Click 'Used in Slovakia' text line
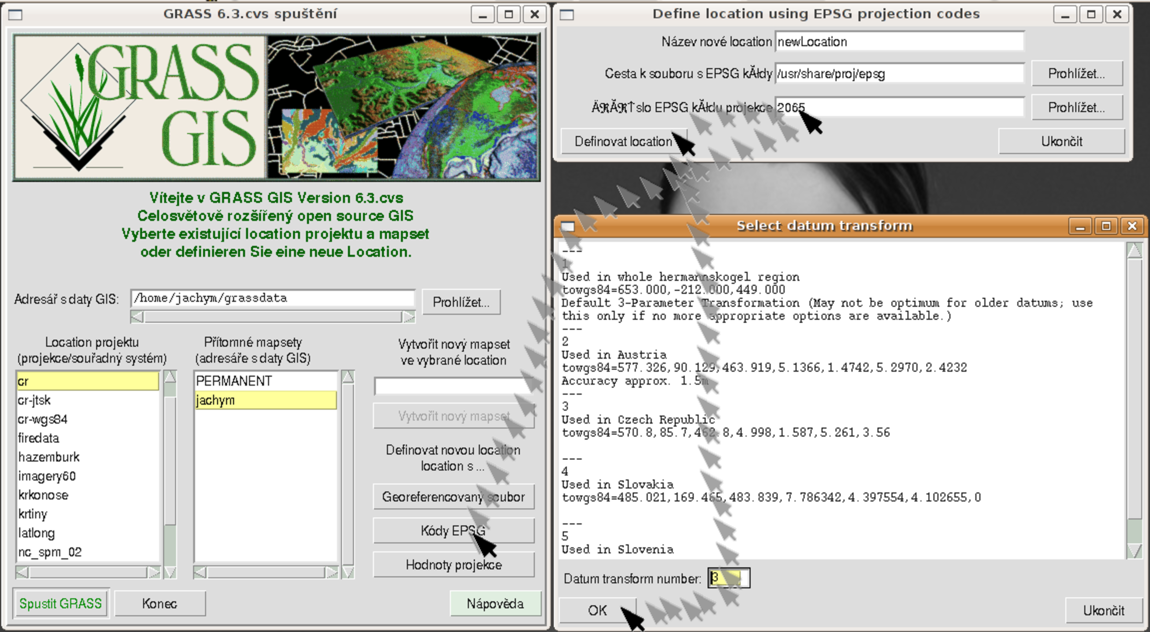The image size is (1150, 632). 618,484
